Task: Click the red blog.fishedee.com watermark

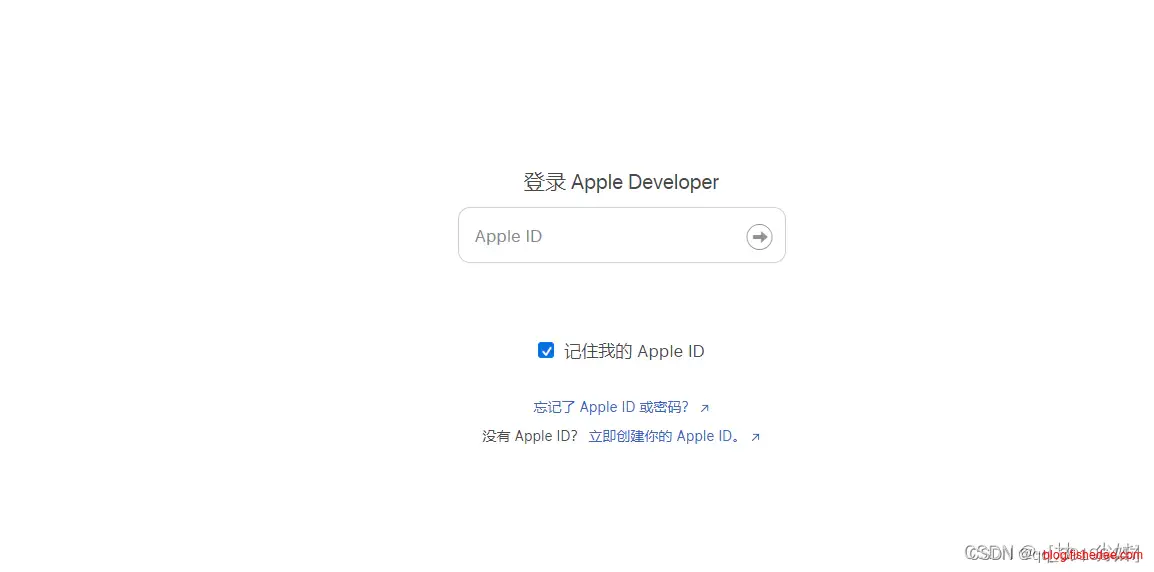Action: click(1092, 555)
